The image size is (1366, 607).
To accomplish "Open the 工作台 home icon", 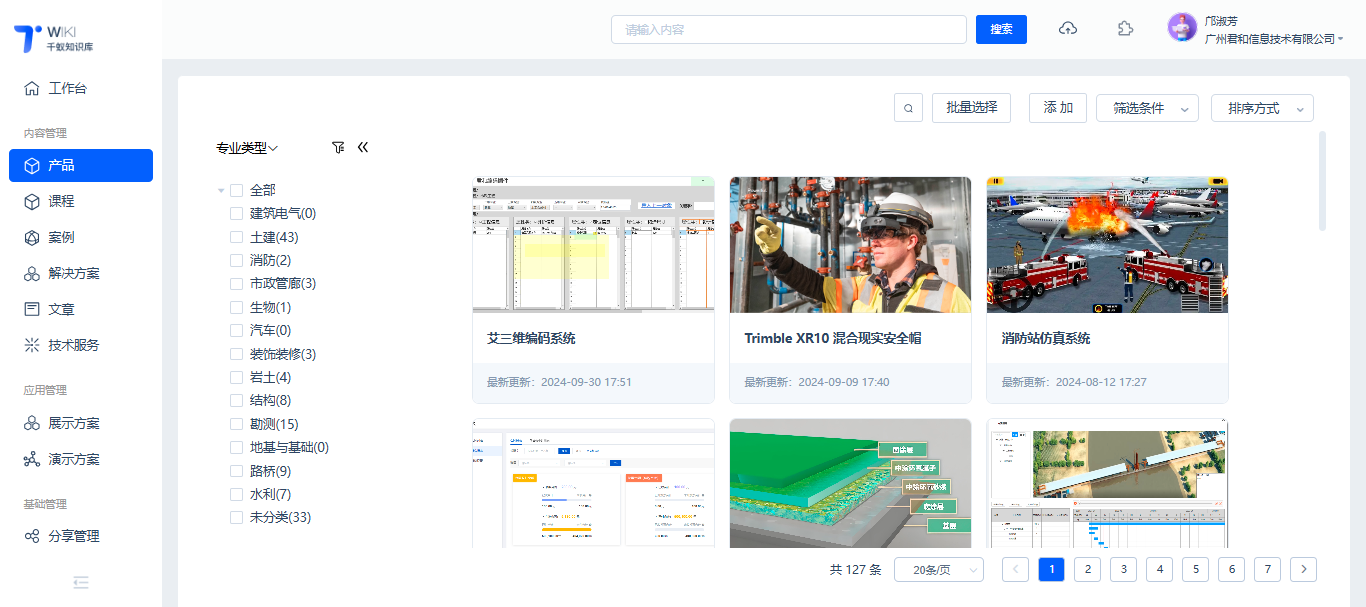I will (x=32, y=88).
